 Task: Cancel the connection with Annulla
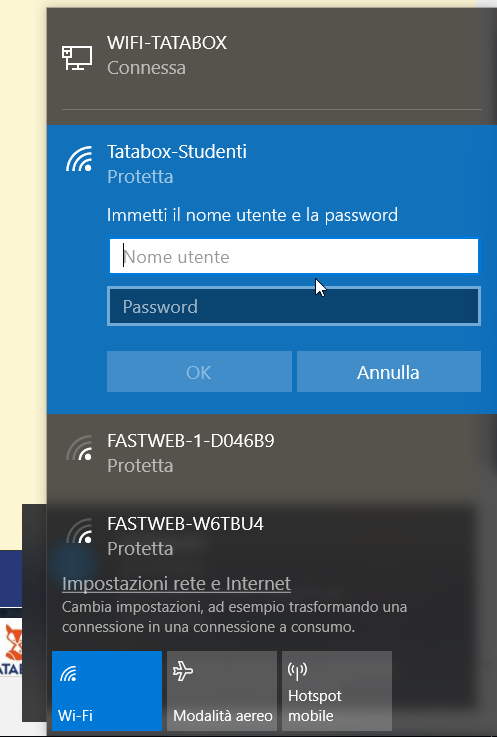click(x=389, y=372)
